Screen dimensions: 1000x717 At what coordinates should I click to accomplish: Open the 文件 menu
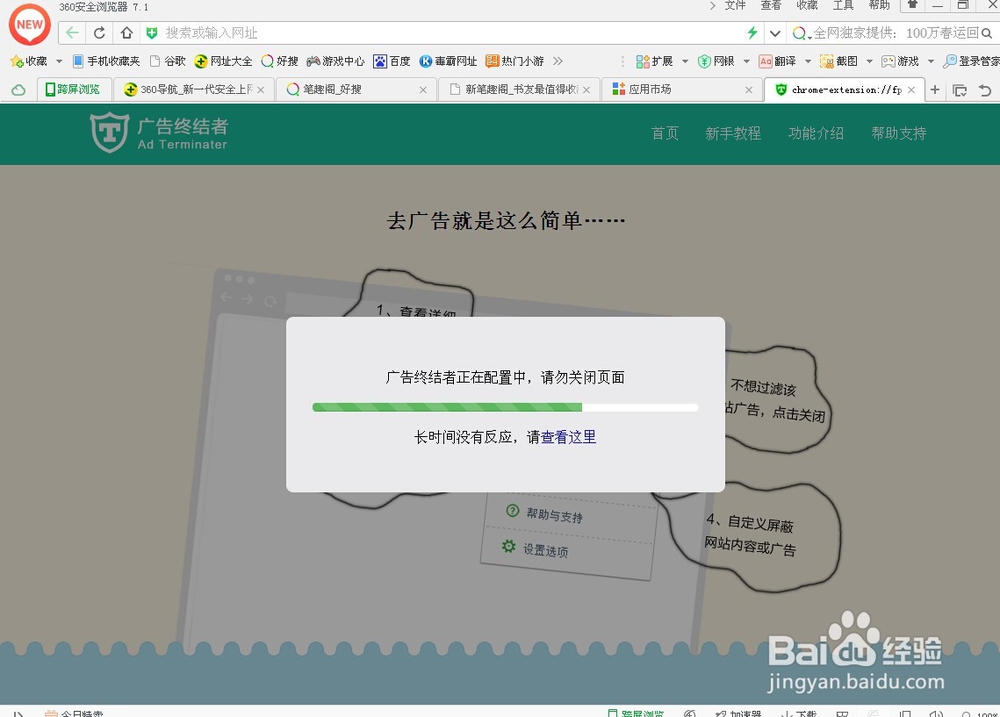(735, 6)
